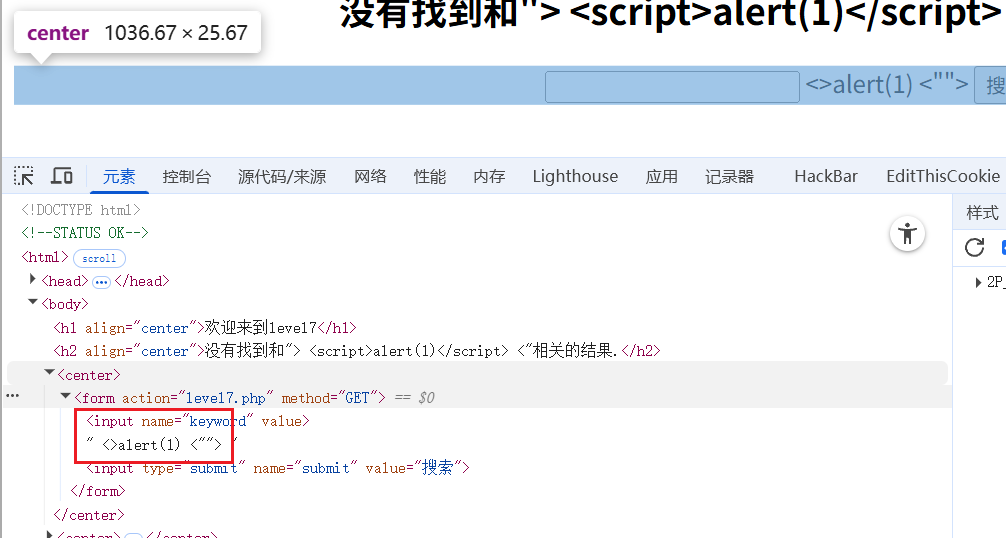The width and height of the screenshot is (1006, 538).
Task: Open the 控制台 tab
Action: pyautogui.click(x=187, y=176)
